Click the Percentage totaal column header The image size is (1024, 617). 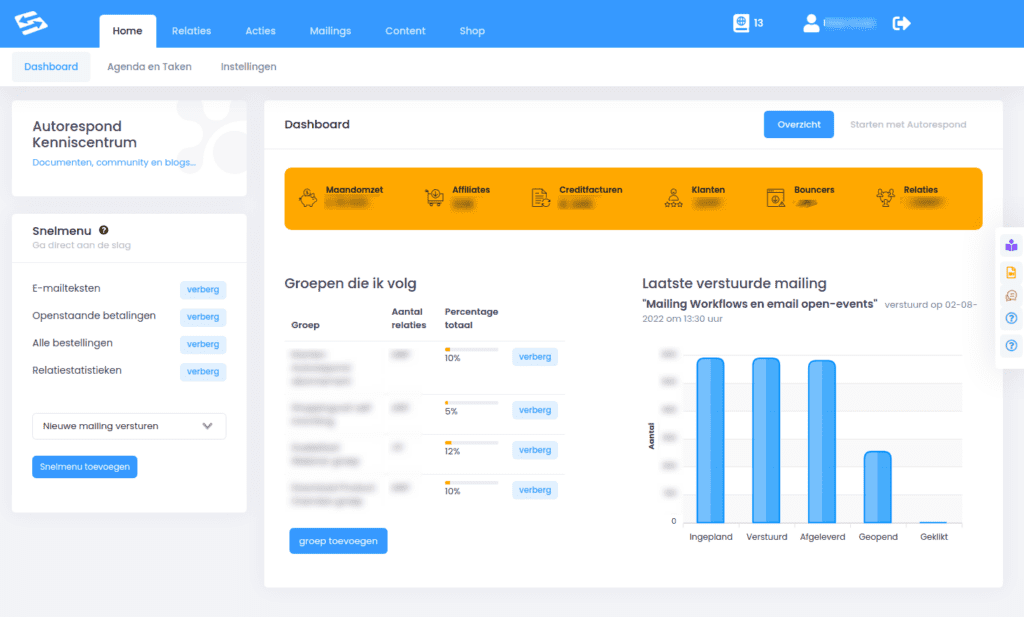pyautogui.click(x=472, y=318)
